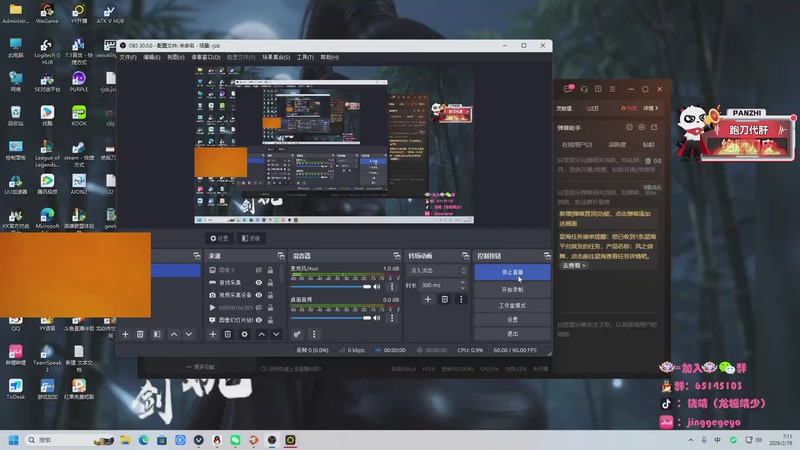The height and width of the screenshot is (450, 800).
Task: Open the audio mixer three-dot menu
Action: [314, 334]
